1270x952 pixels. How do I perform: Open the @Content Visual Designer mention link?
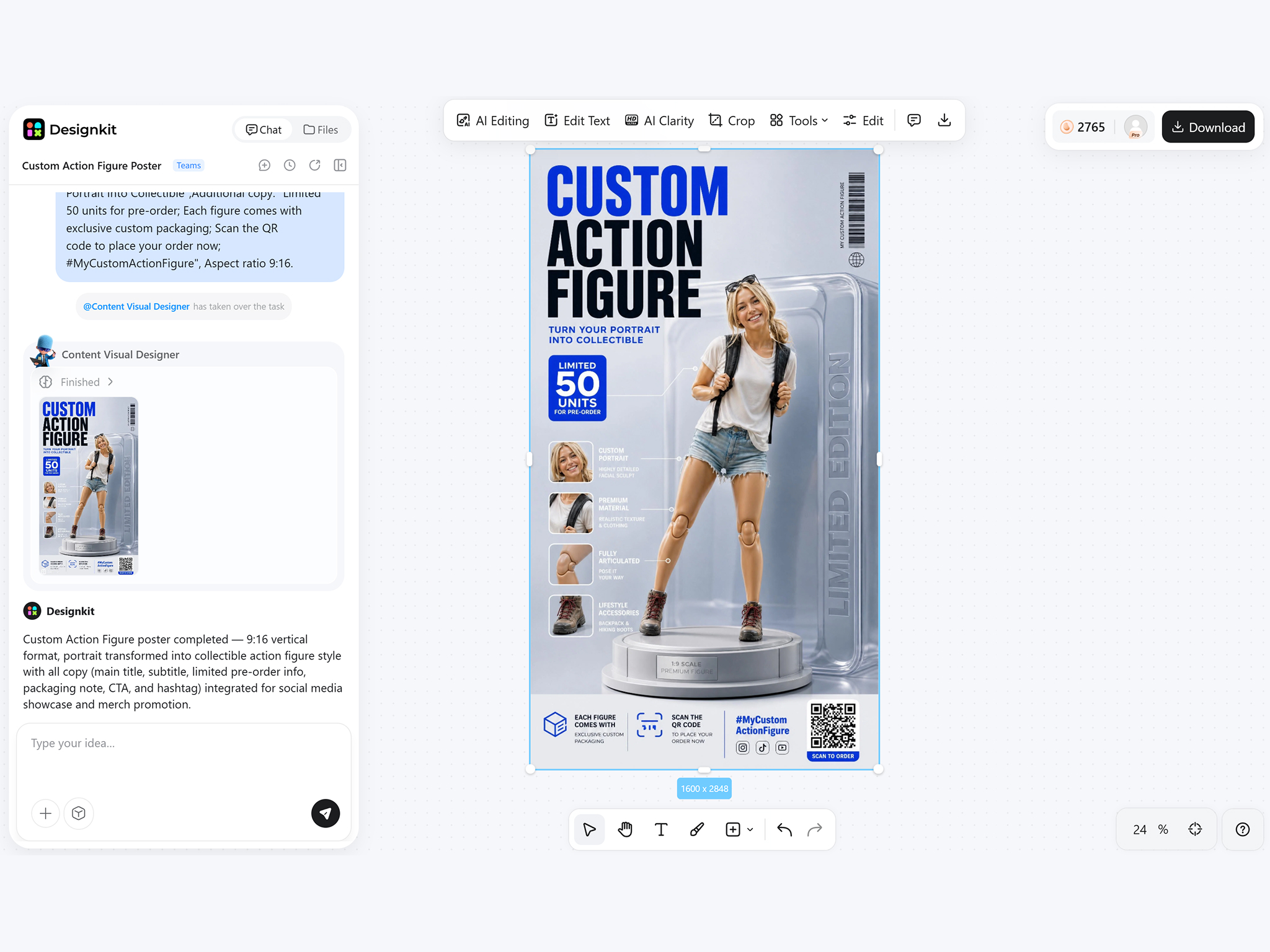136,306
